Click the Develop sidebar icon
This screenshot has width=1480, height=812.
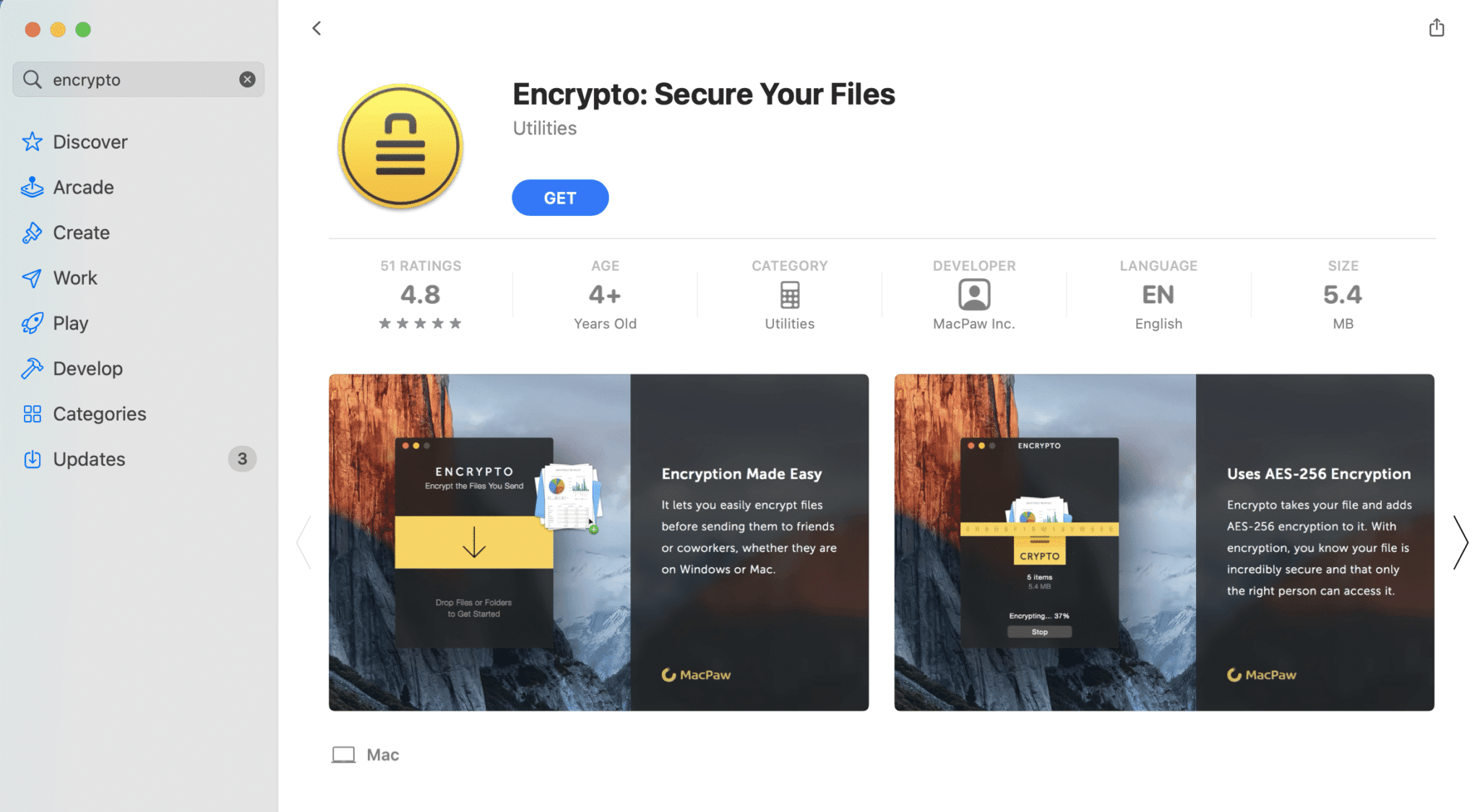coord(32,368)
